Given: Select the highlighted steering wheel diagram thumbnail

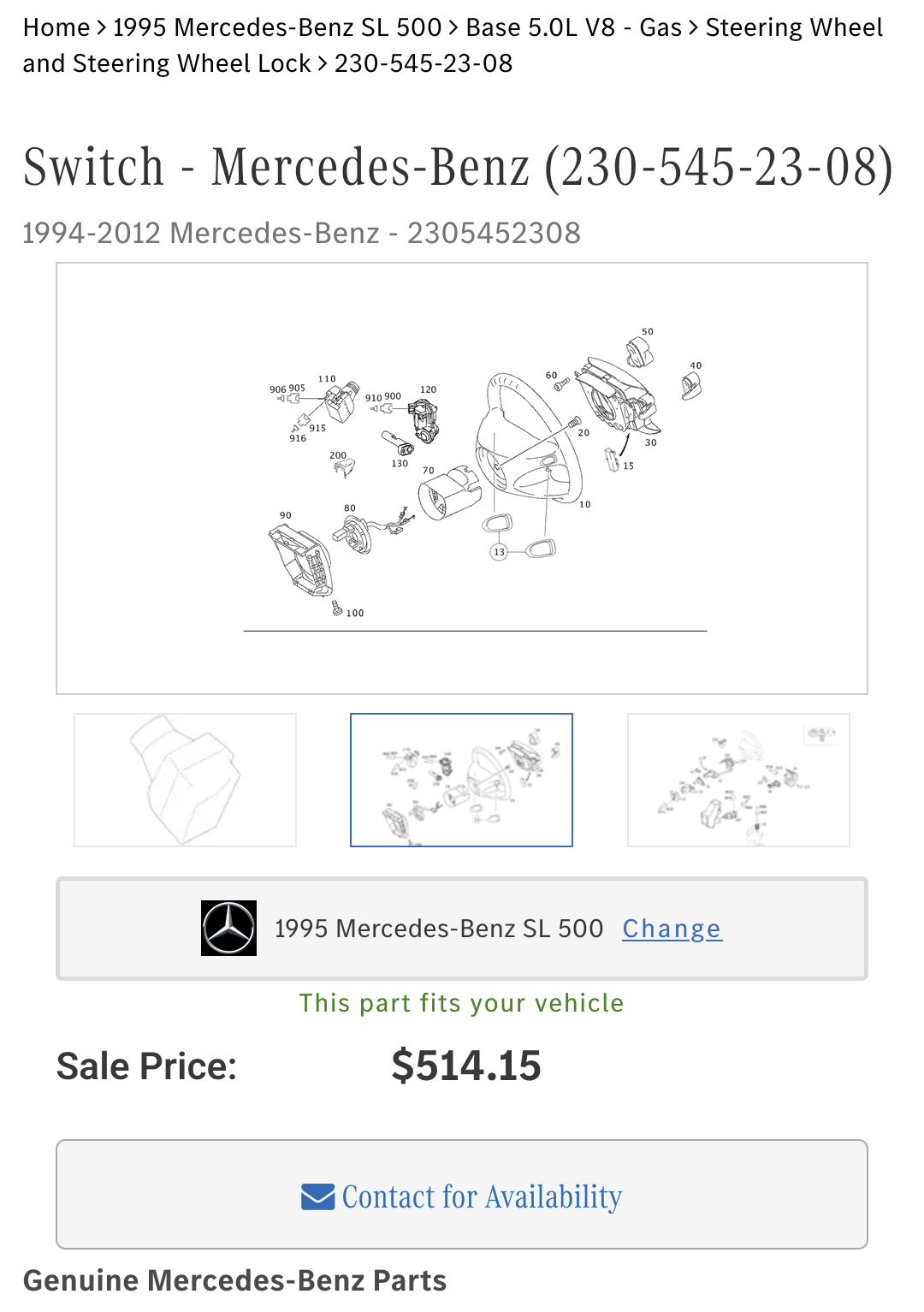Looking at the screenshot, I should [x=461, y=780].
